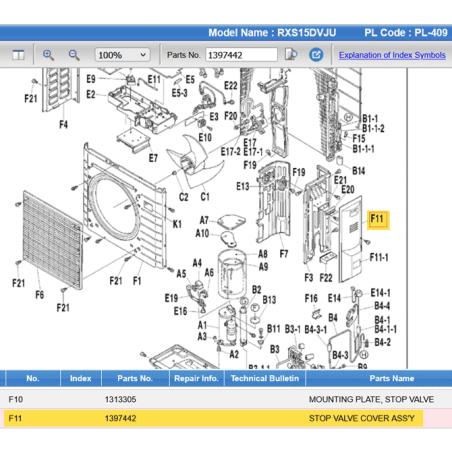The image size is (452, 452).
Task: Select the F11 stop valve cover row
Action: [x=226, y=418]
